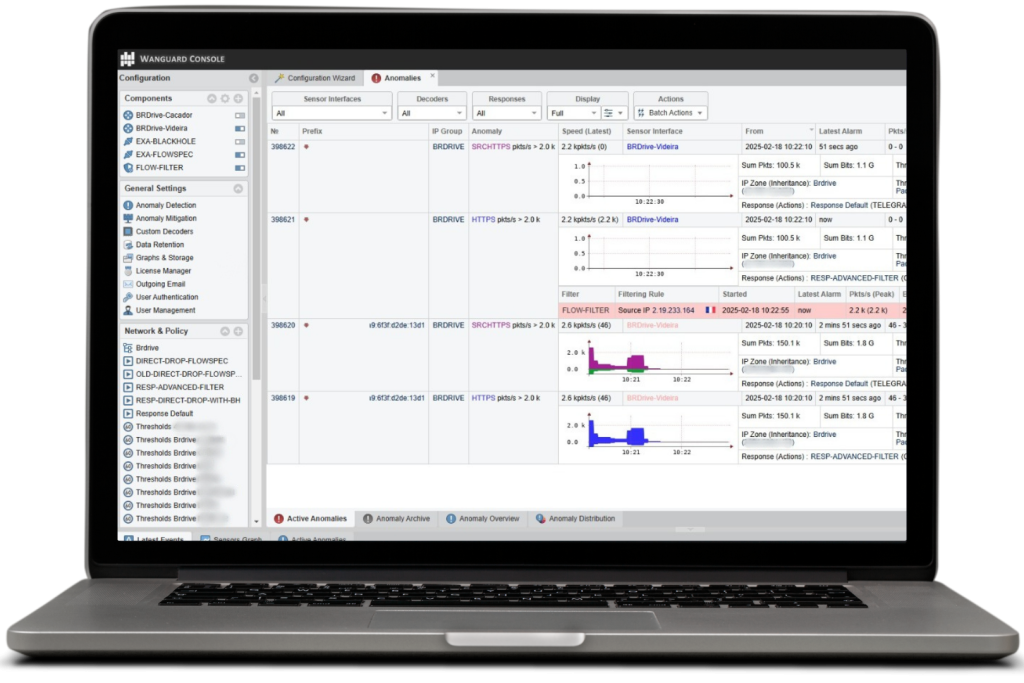Screen dimensions: 1024x683
Task: Switch to the Anomaly Overview tab
Action: [x=483, y=518]
